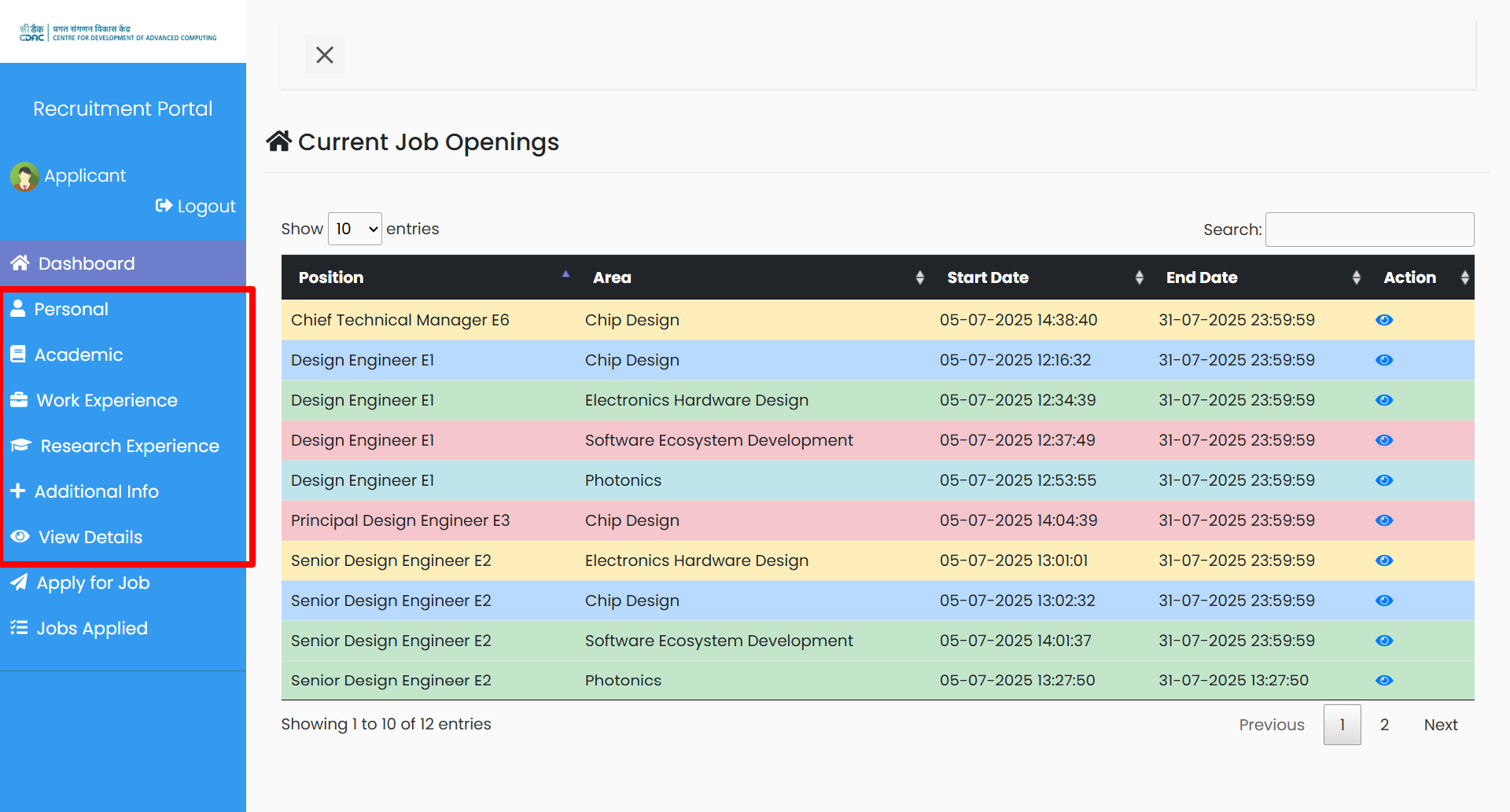1510x812 pixels.
Task: Click the Search input field
Action: click(x=1369, y=230)
